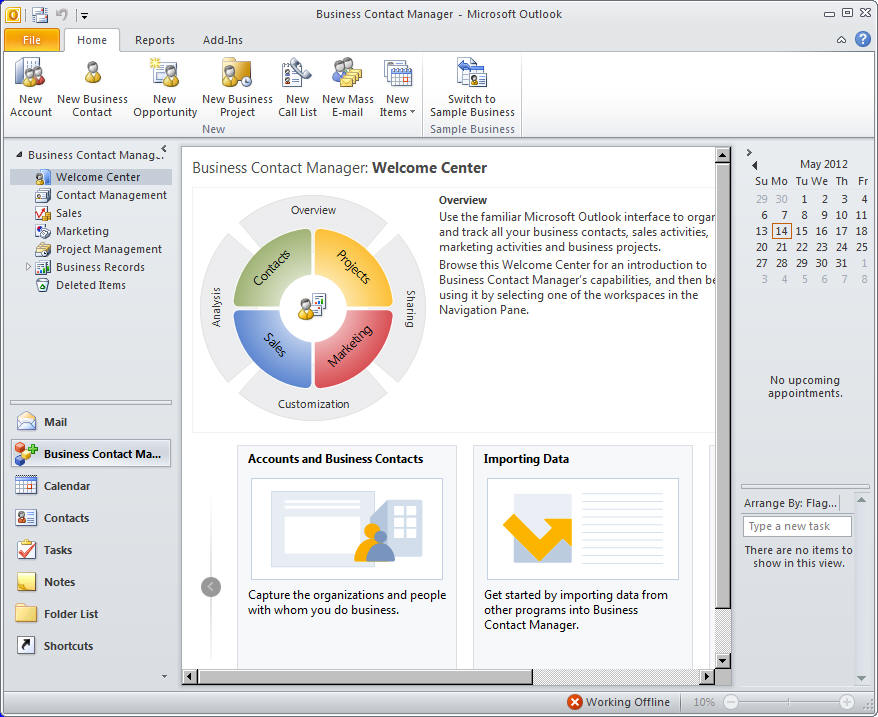
Task: Open Business Contact Manager module
Action: pyautogui.click(x=91, y=454)
